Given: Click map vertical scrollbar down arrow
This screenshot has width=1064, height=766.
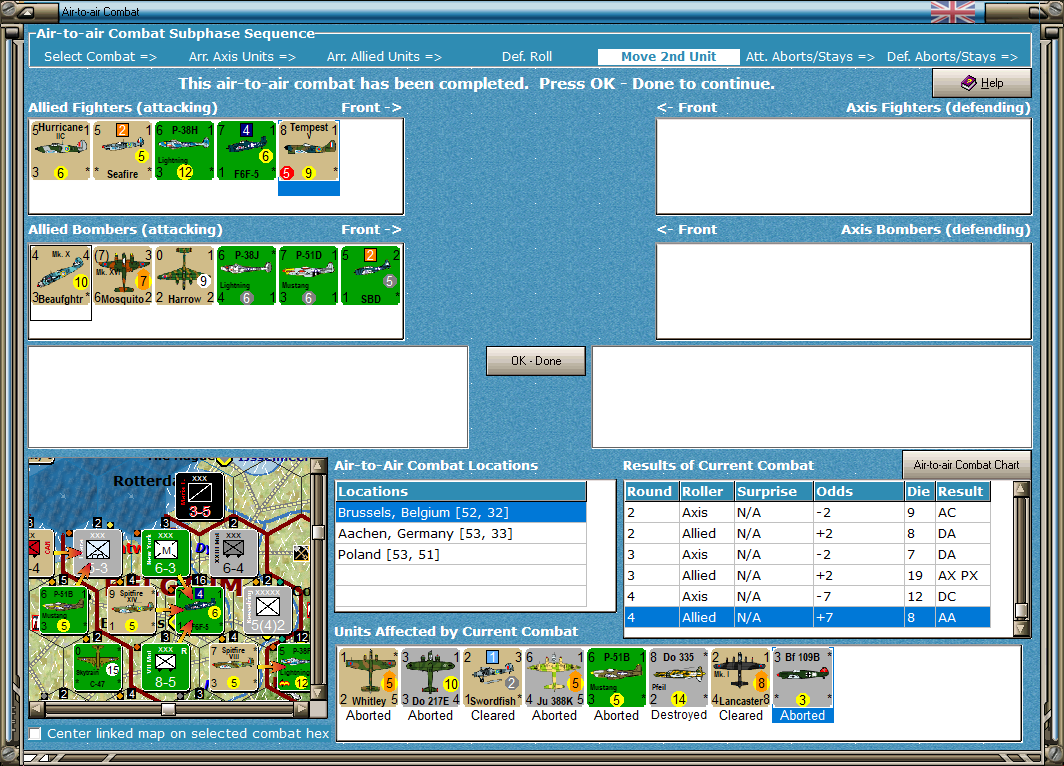Looking at the screenshot, I should (x=318, y=693).
